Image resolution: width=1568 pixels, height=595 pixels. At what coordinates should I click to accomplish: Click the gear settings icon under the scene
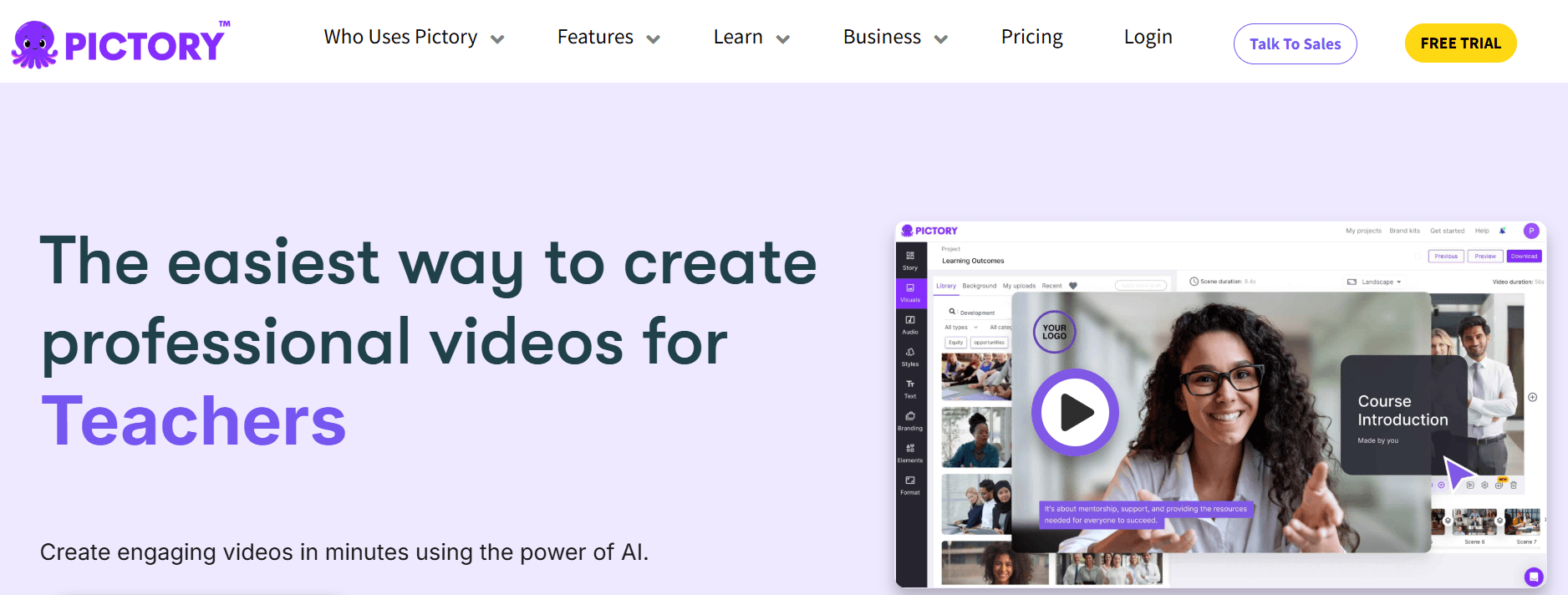point(1484,485)
